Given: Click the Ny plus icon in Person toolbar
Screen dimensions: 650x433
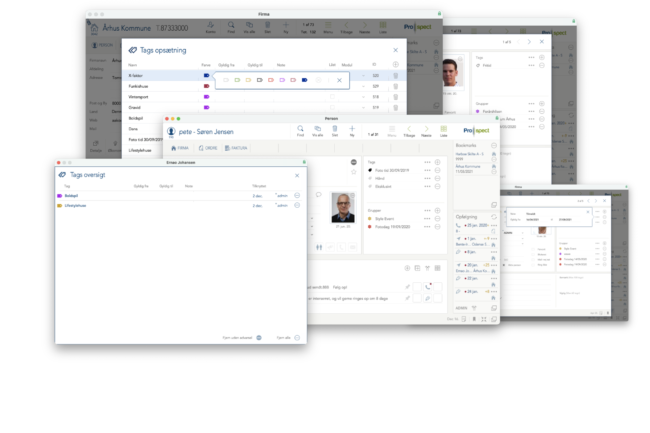Looking at the screenshot, I should point(352,129).
